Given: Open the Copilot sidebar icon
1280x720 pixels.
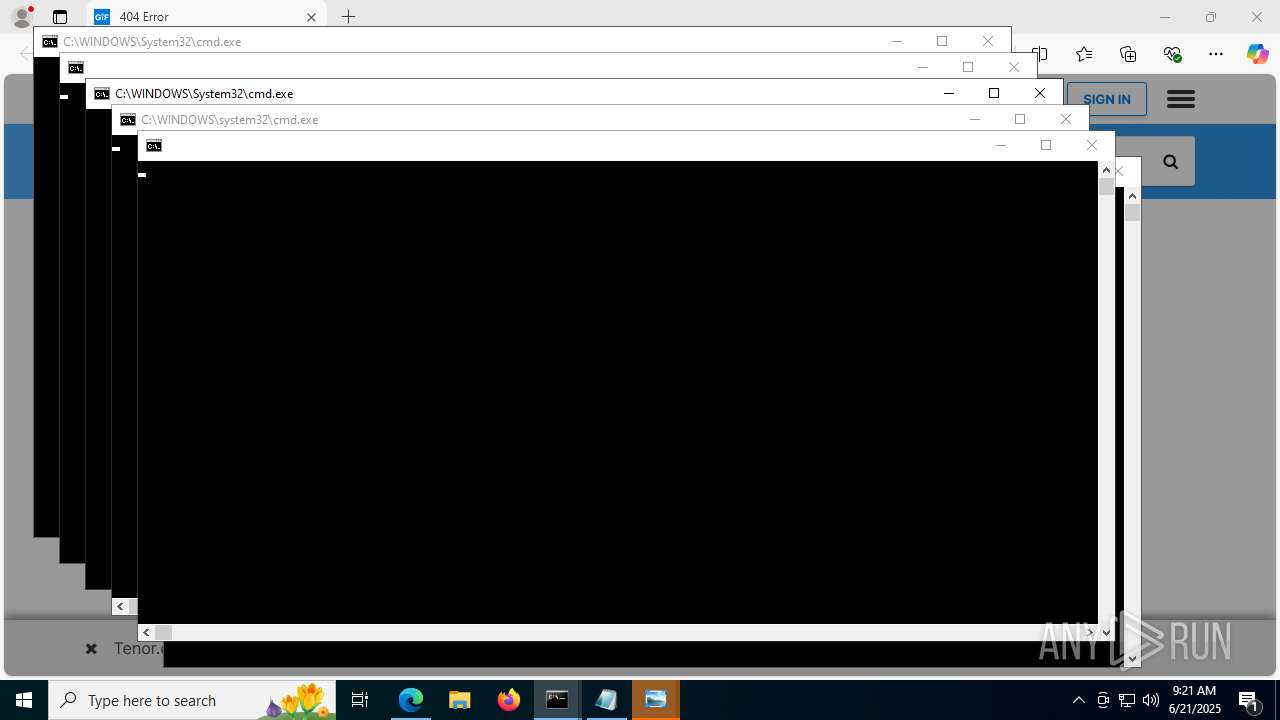Looking at the screenshot, I should tap(1257, 54).
